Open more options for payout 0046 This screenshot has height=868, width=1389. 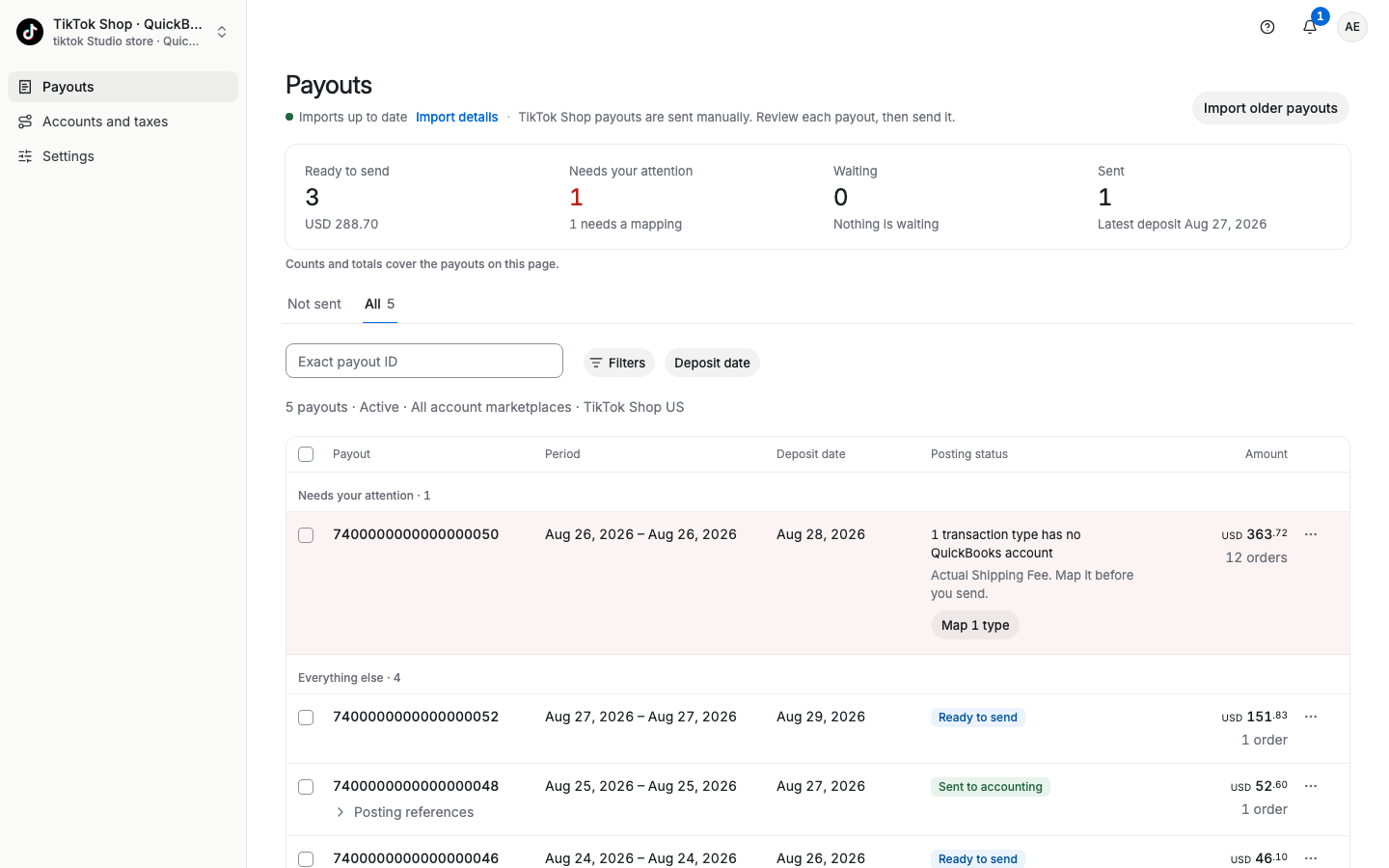[x=1311, y=858]
